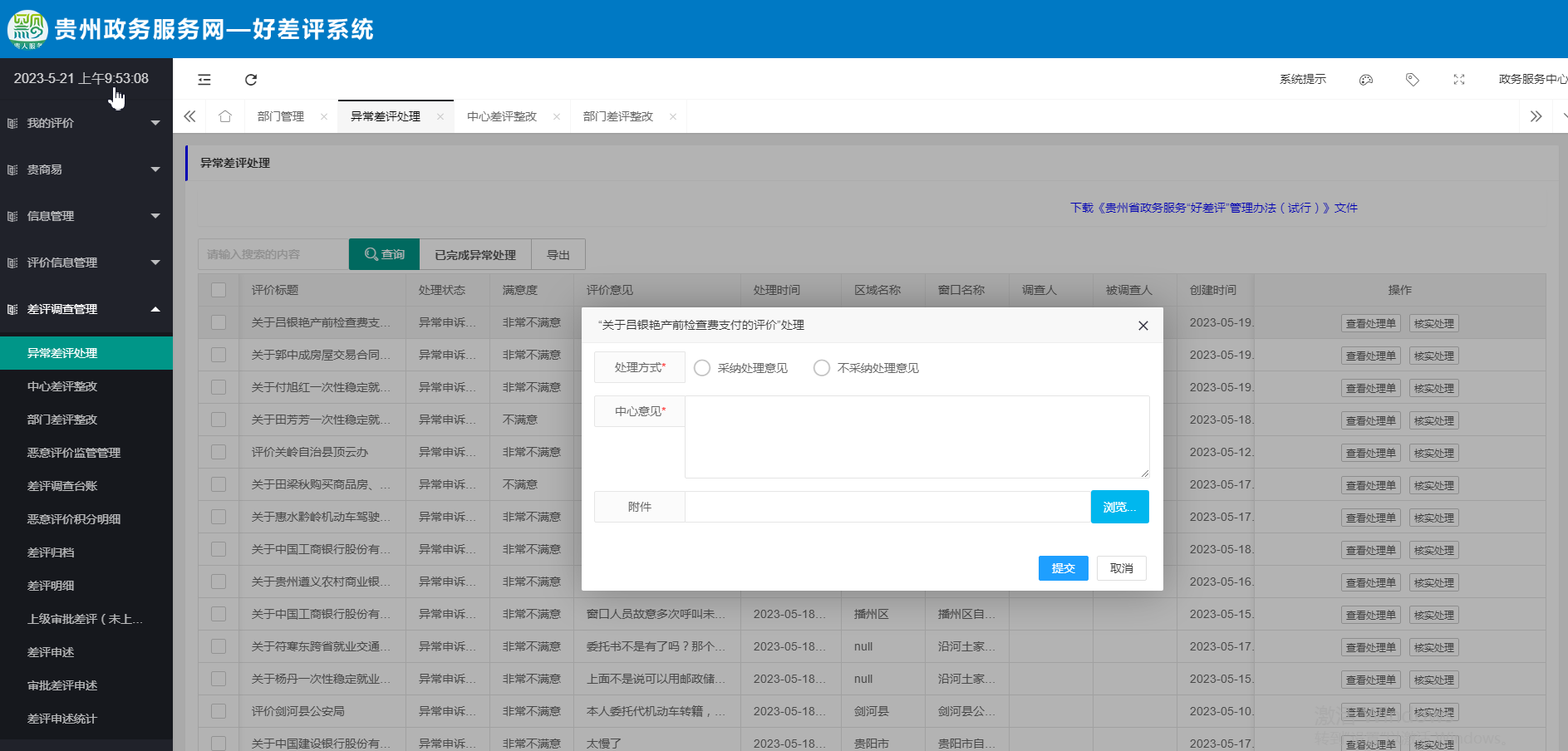The width and height of the screenshot is (1568, 751).
Task: Collapse the 差评调查管理 menu arrow
Action: 155,309
